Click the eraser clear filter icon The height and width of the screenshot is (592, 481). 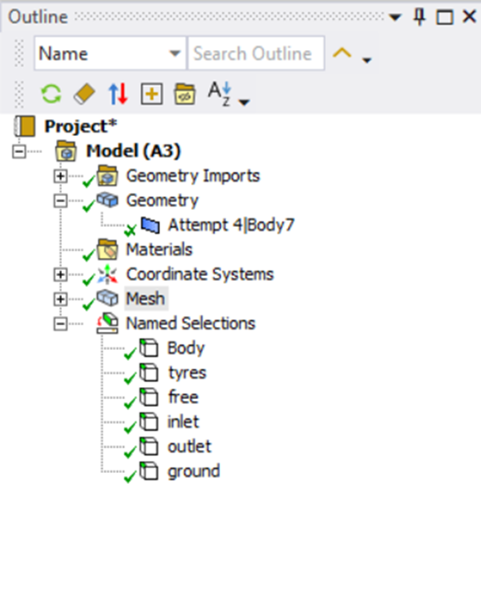pos(84,94)
